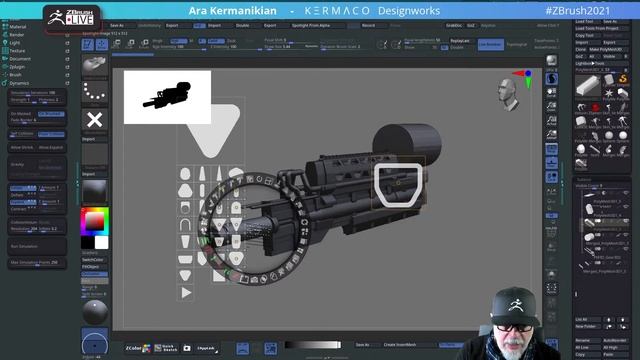
Task: Select the black secondary color swatch
Action: pos(87,242)
